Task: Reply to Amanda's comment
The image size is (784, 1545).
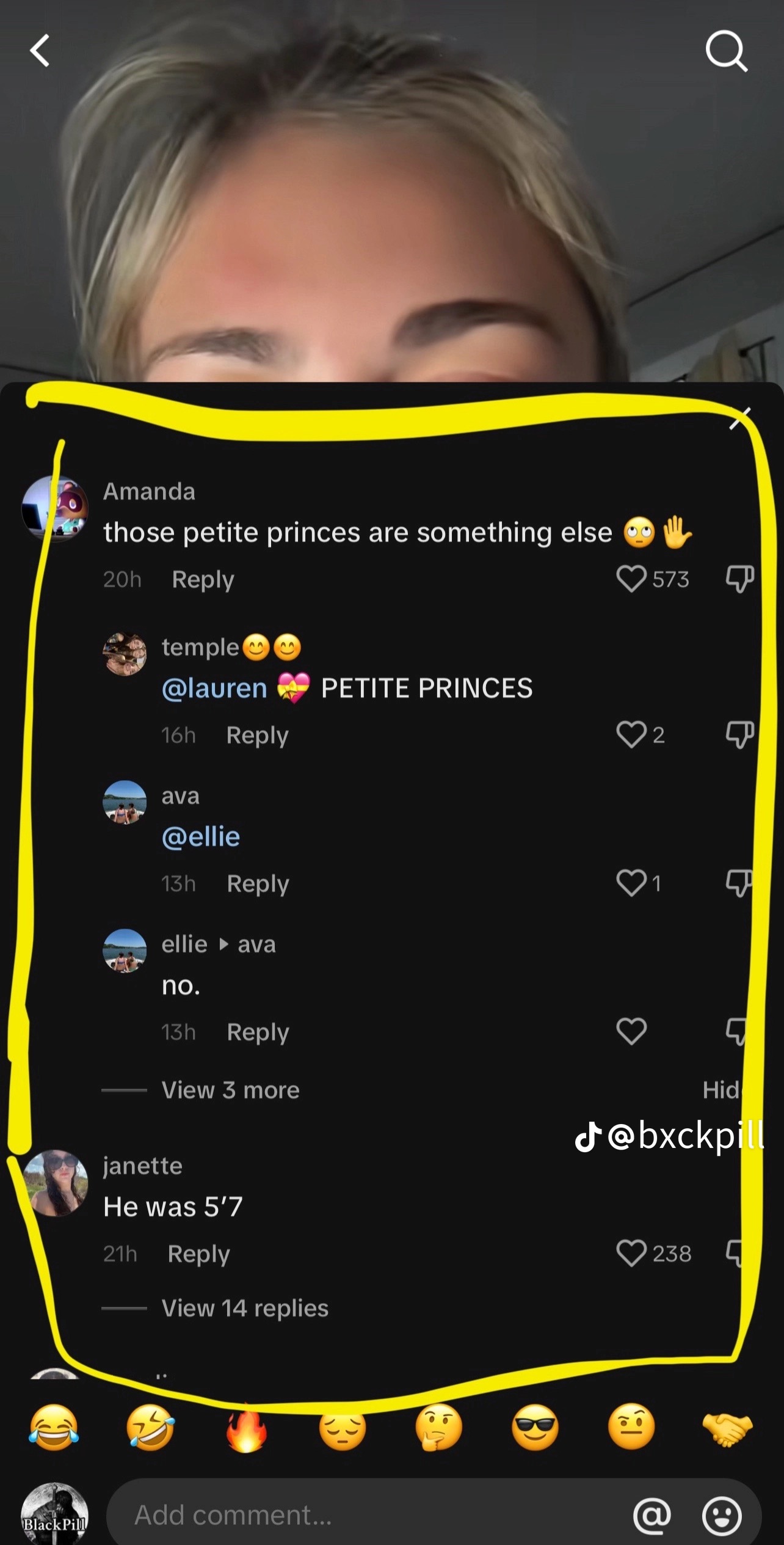Action: [203, 579]
